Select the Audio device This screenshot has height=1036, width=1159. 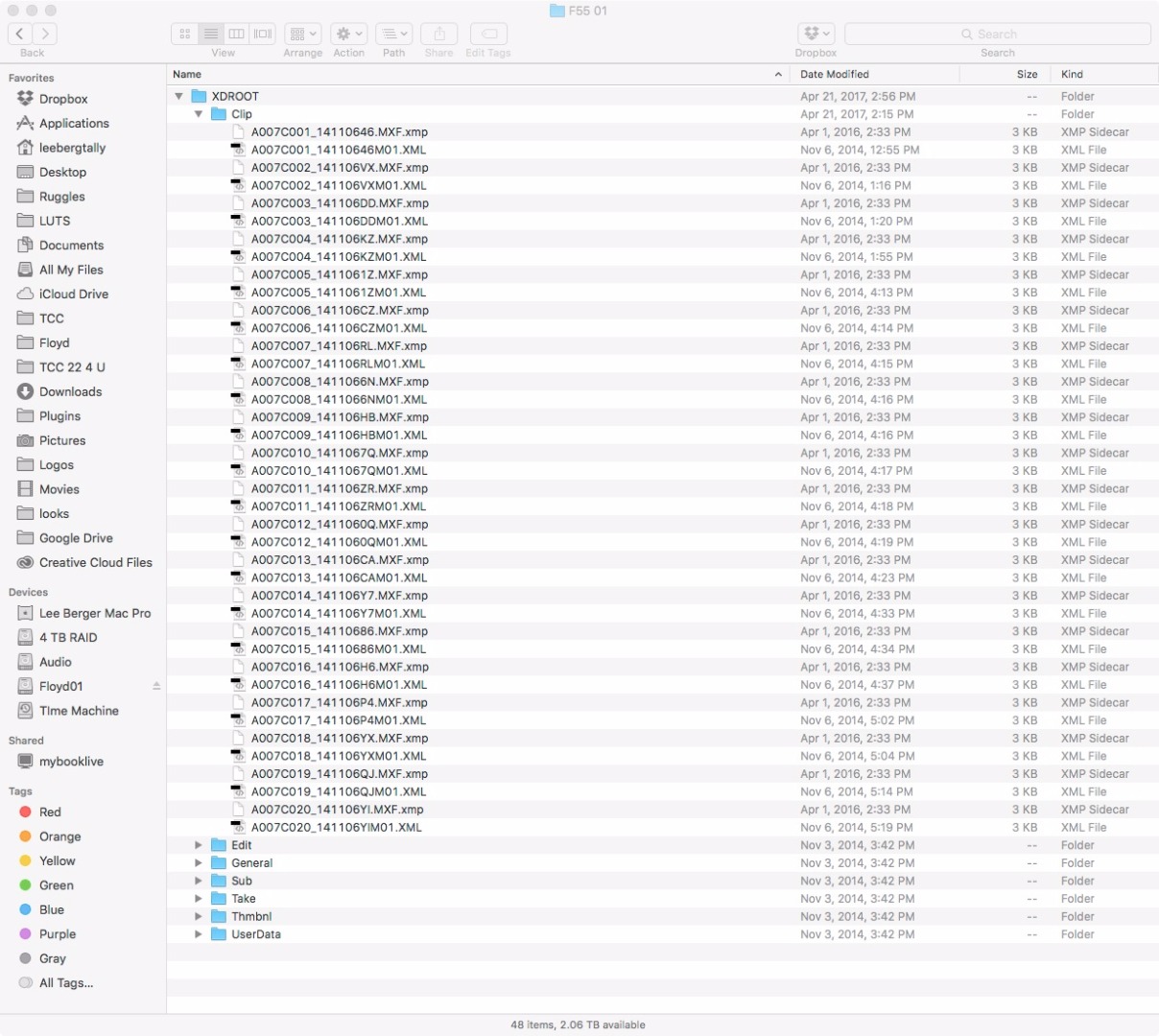[55, 662]
